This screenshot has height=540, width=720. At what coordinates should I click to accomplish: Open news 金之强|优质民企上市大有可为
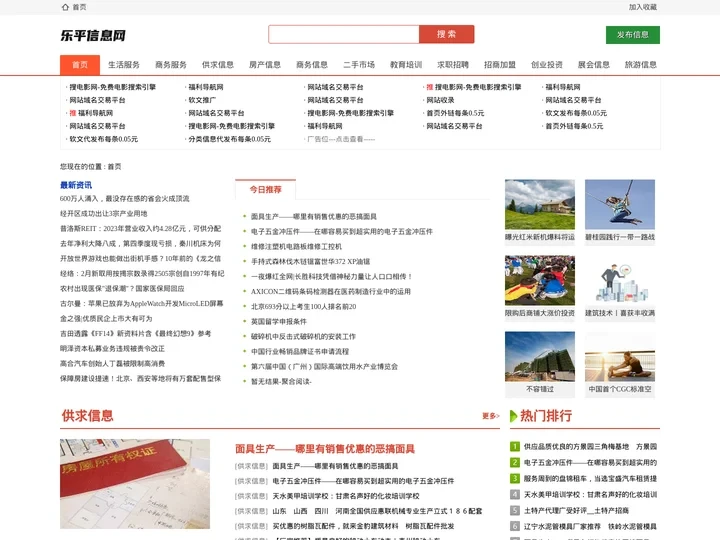(106, 319)
